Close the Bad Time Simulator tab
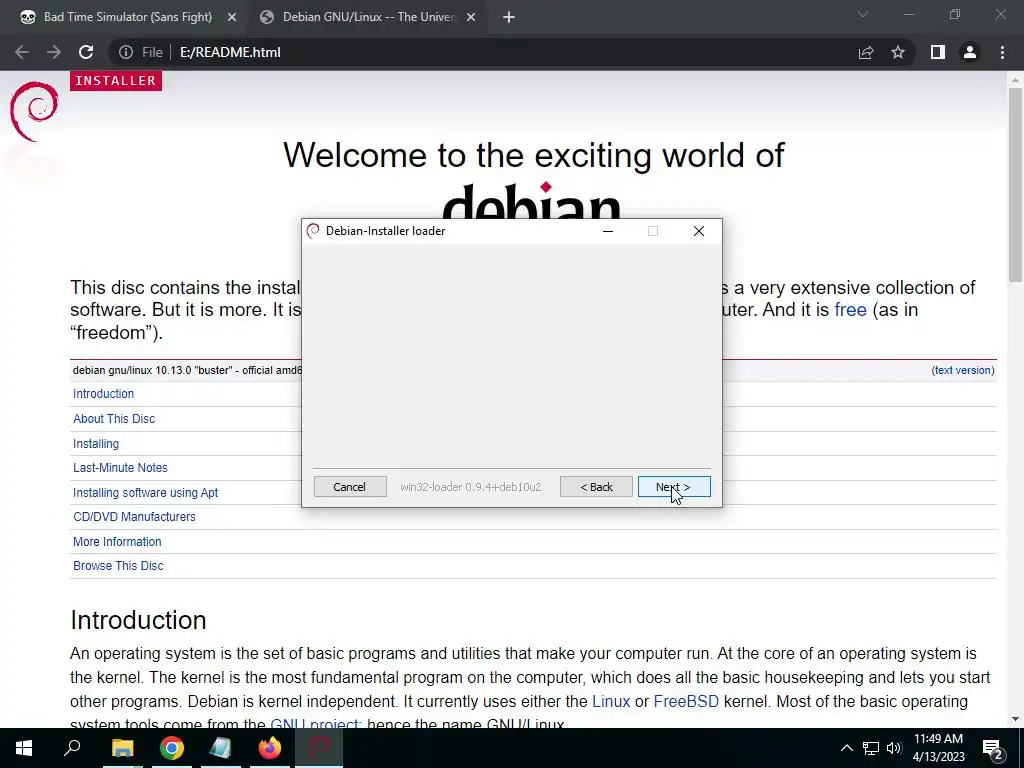The width and height of the screenshot is (1024, 768). coord(232,17)
